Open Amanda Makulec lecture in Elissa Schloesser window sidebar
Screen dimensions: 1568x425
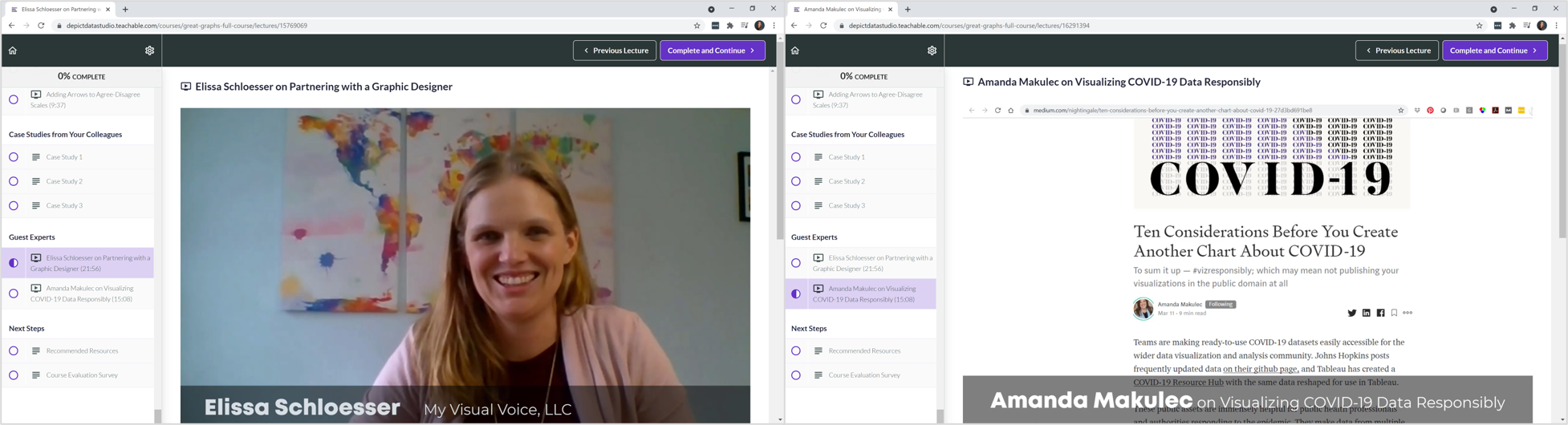[x=78, y=293]
